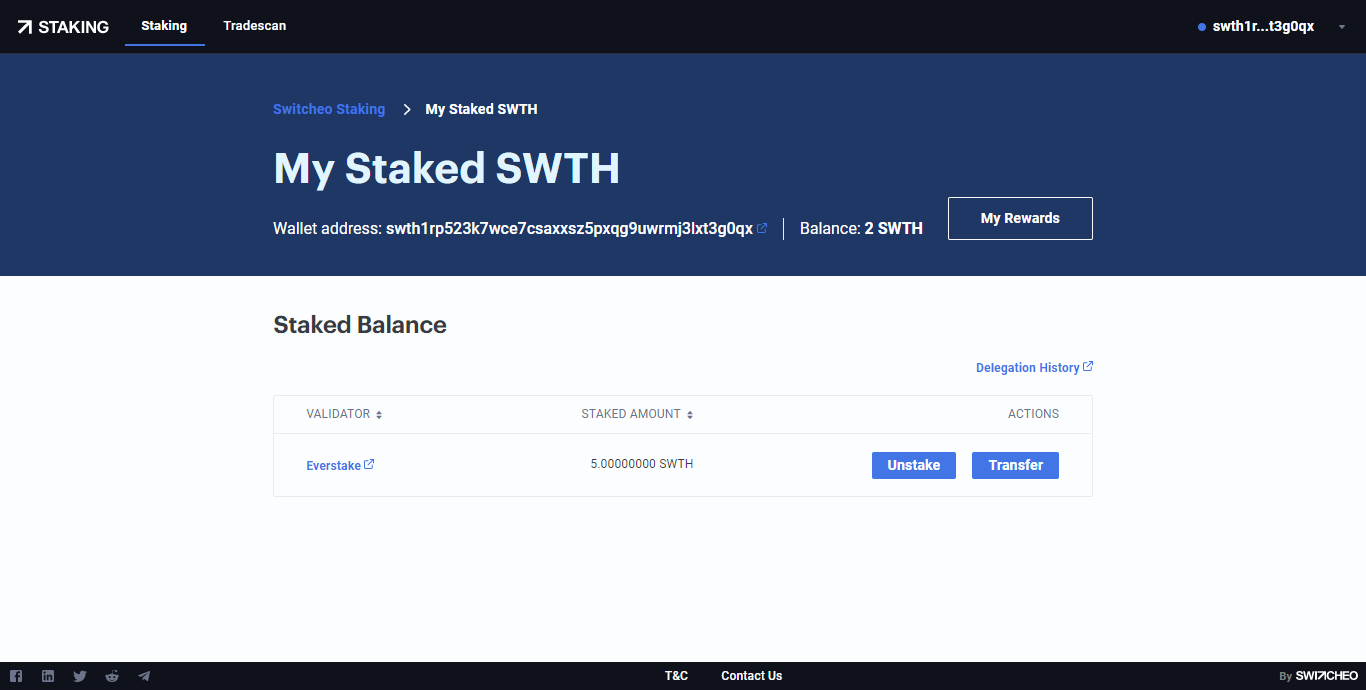Open the Contact Us footer link

(752, 676)
